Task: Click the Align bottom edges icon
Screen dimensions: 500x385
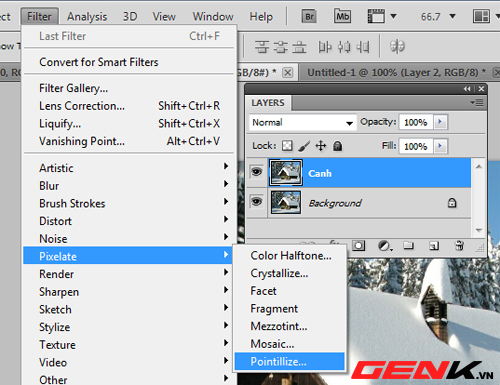Action: tap(299, 47)
